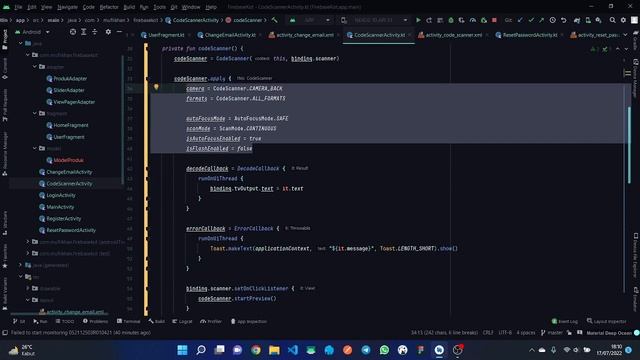Open Google Chrome from taskbar
The height and width of the screenshot is (360, 640).
tap(256, 350)
